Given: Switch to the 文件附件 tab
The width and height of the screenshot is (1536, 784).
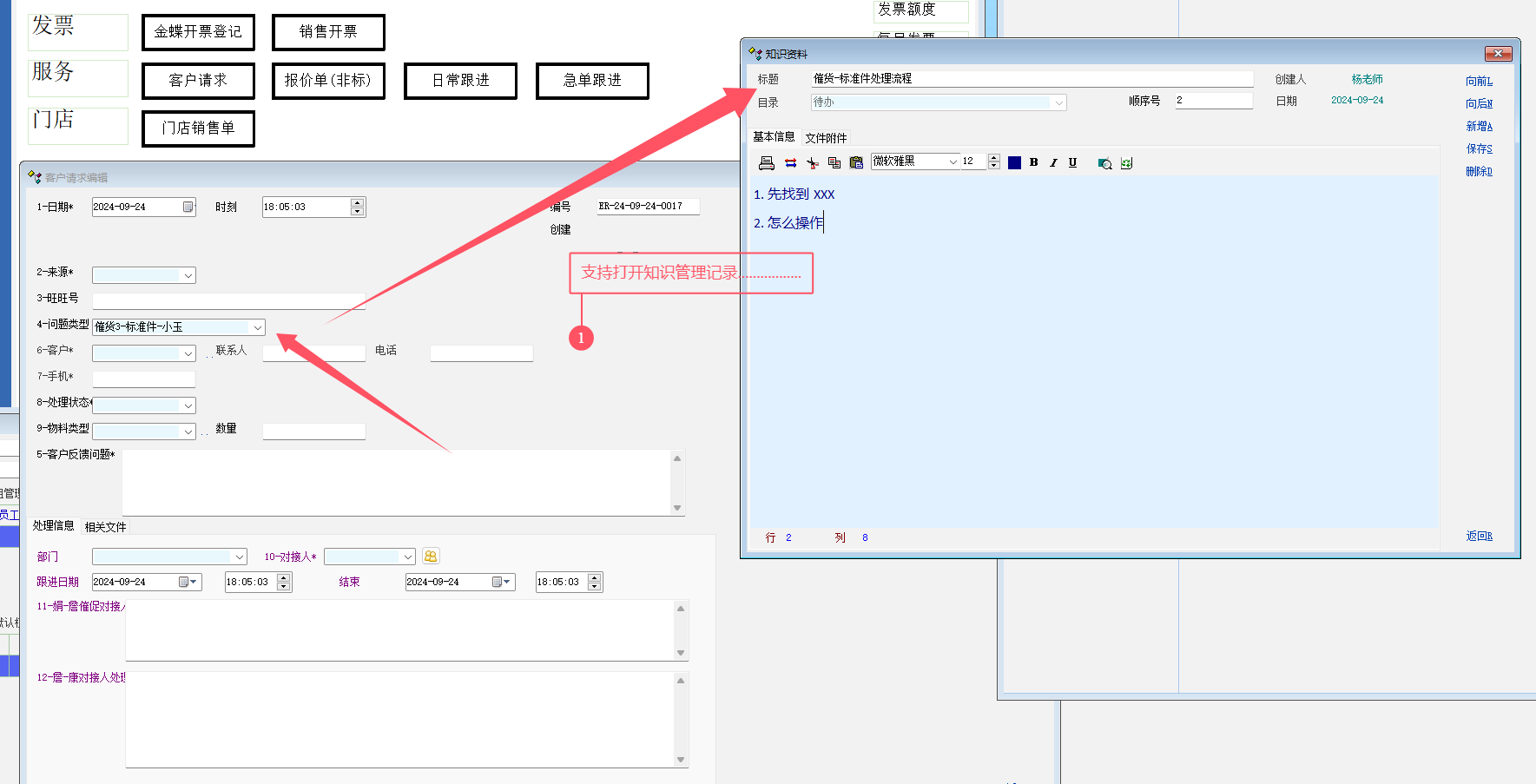Looking at the screenshot, I should click(826, 138).
